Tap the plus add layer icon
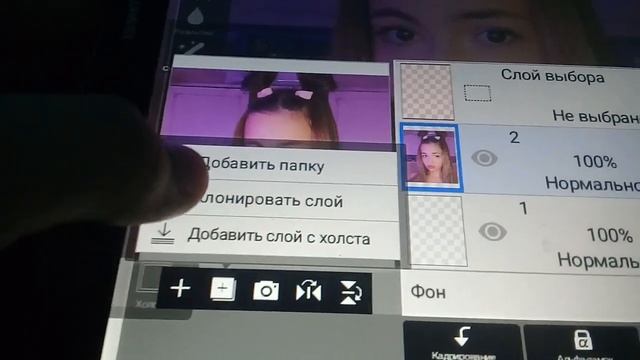 point(180,289)
